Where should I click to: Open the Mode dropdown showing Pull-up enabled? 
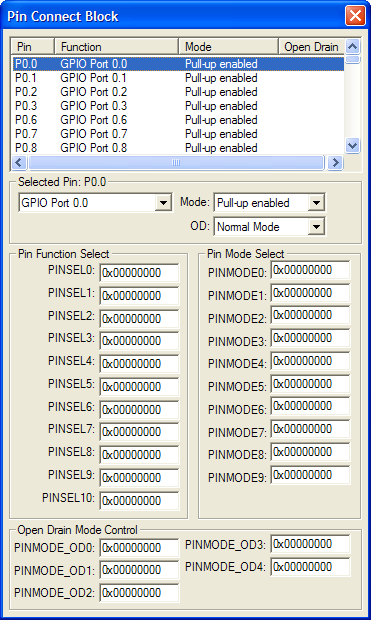[316, 203]
